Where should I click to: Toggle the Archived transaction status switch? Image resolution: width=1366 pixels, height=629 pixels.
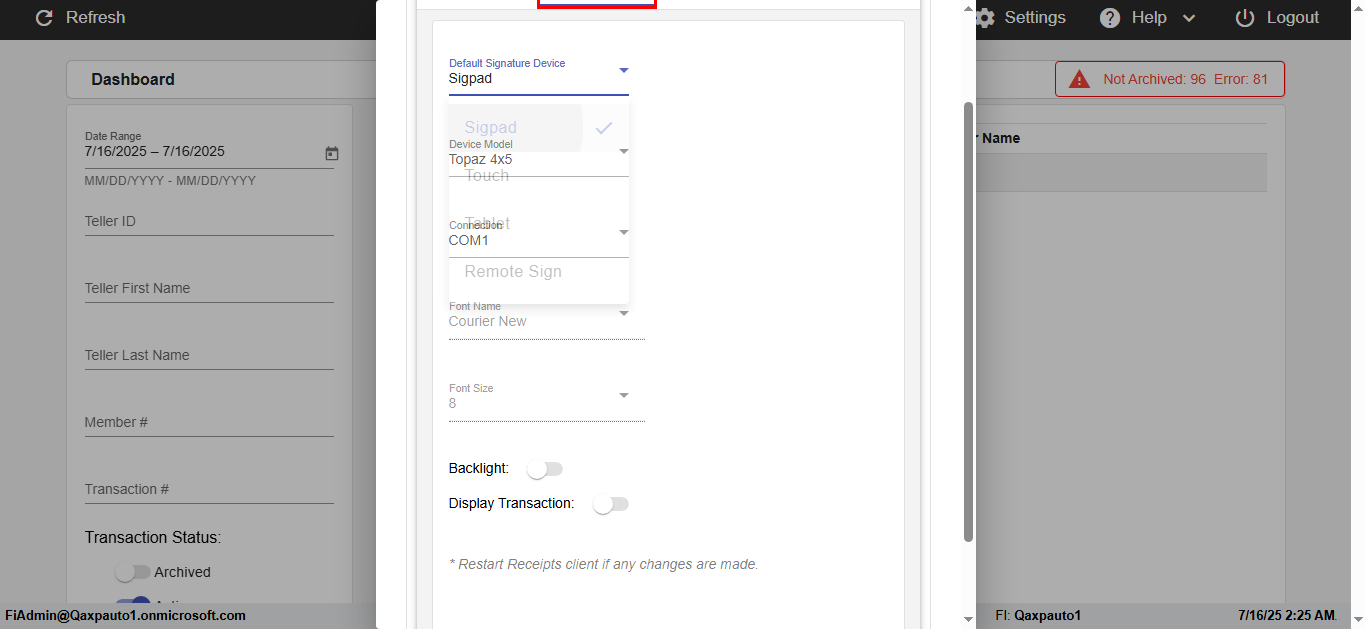pyautogui.click(x=132, y=572)
